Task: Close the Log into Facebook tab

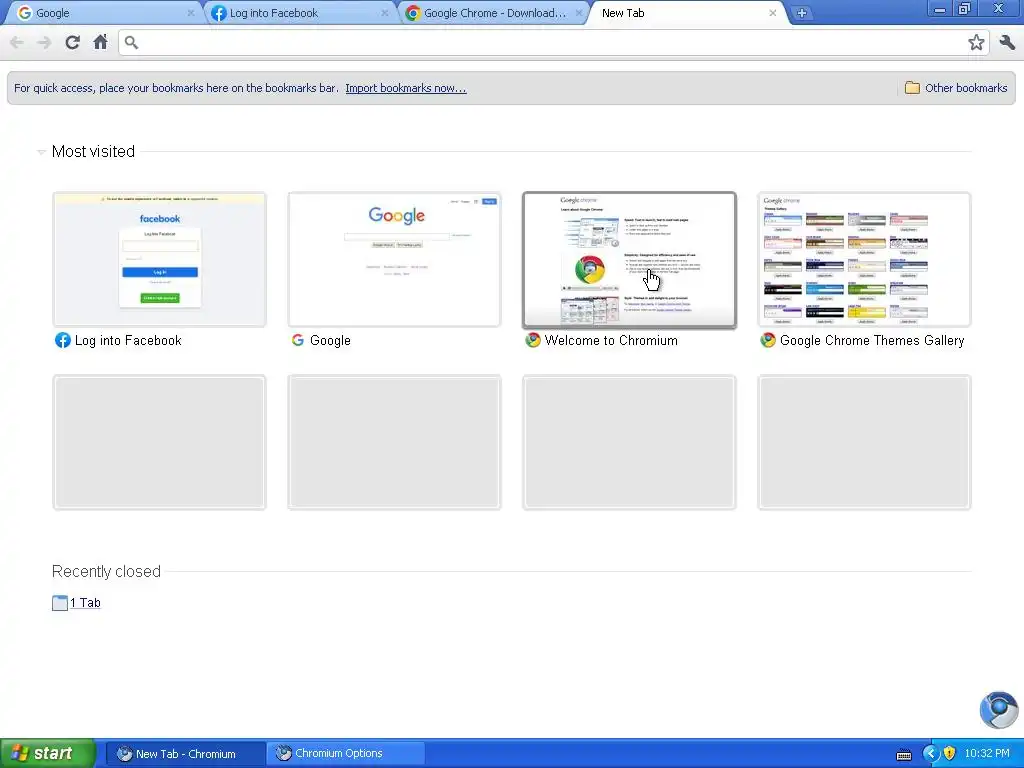Action: (x=385, y=13)
